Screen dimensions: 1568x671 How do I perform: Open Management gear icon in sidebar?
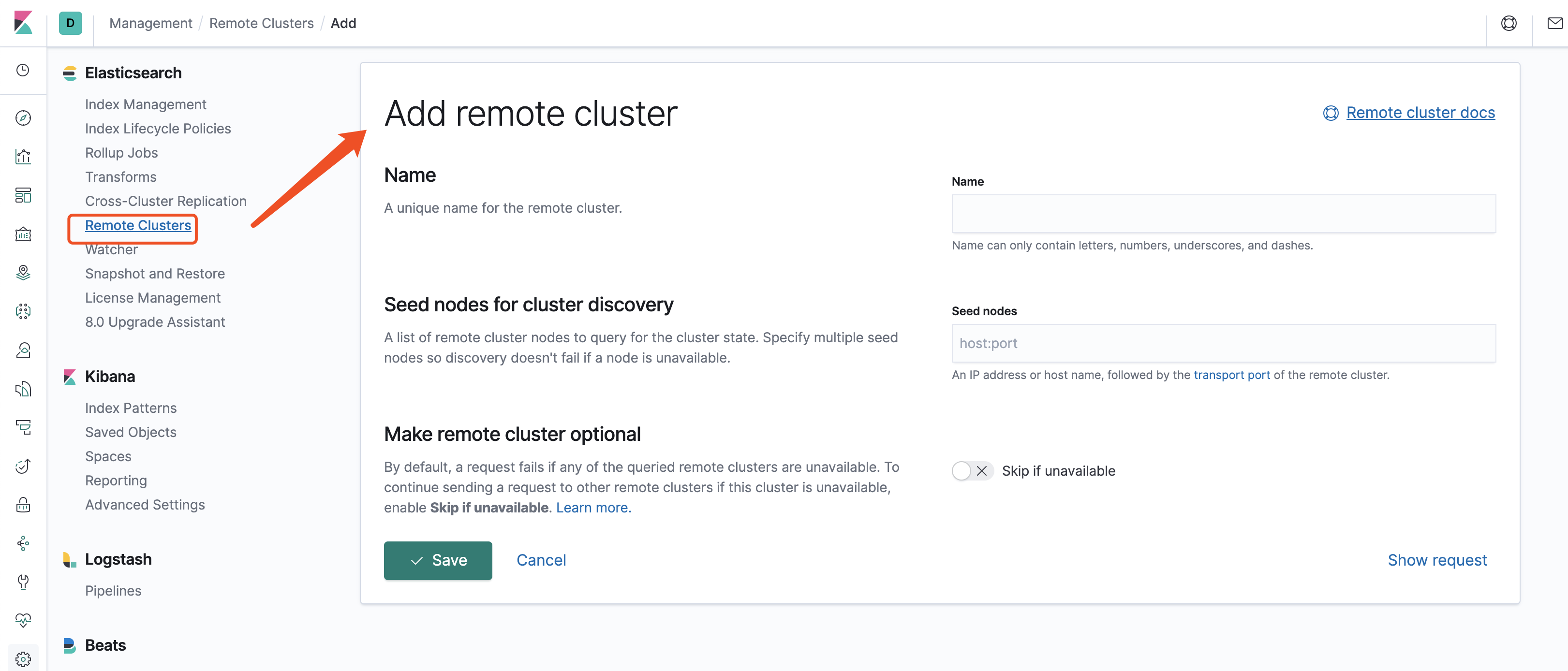point(23,659)
